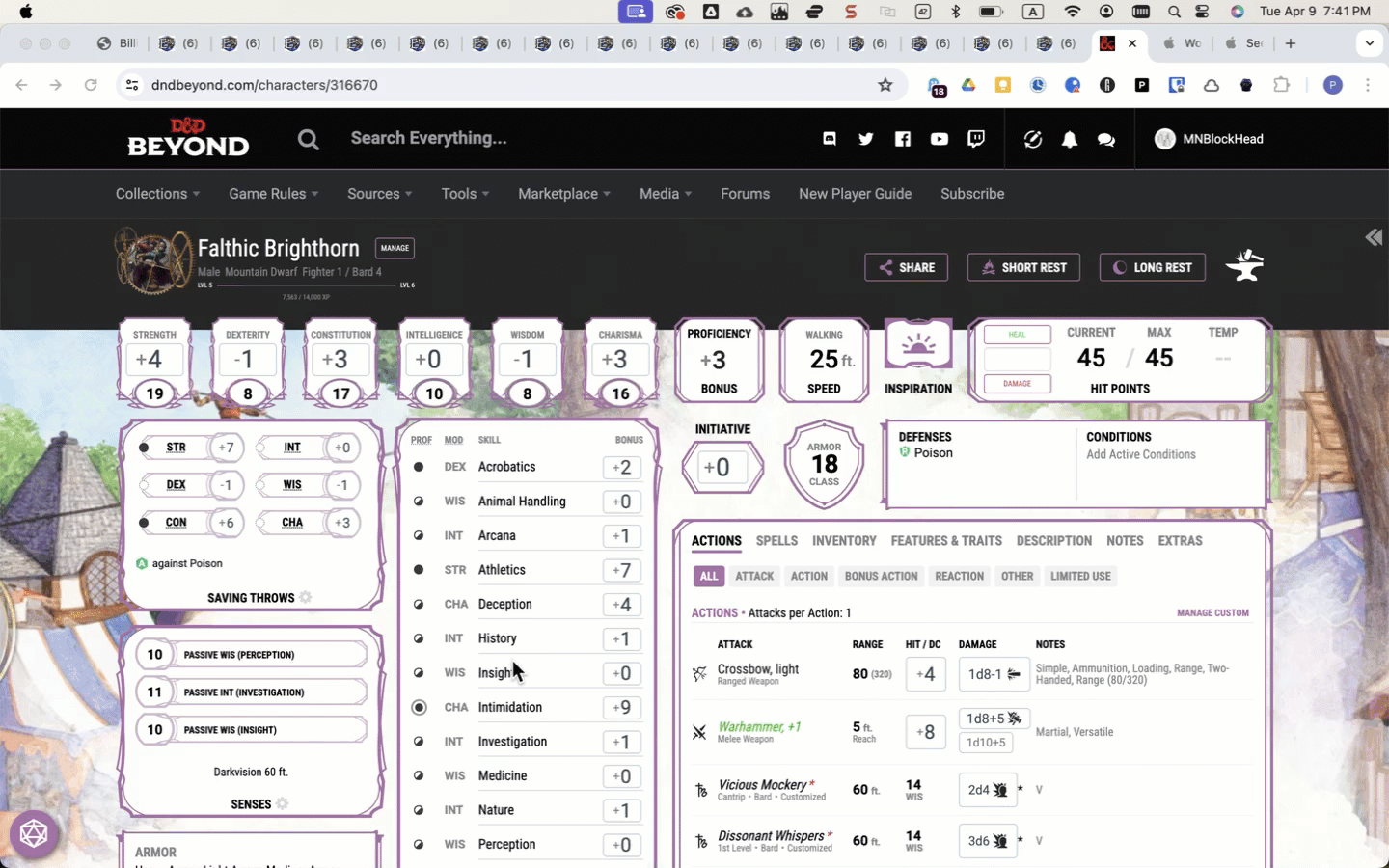Click the Saving Throws settings gear
This screenshot has width=1389, height=868.
[306, 597]
